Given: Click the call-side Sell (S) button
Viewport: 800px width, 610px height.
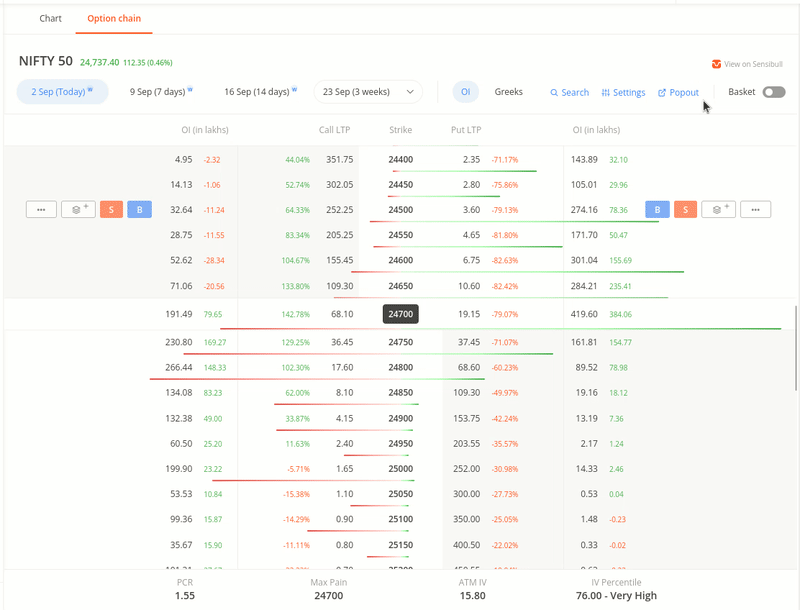Looking at the screenshot, I should click(111, 210).
